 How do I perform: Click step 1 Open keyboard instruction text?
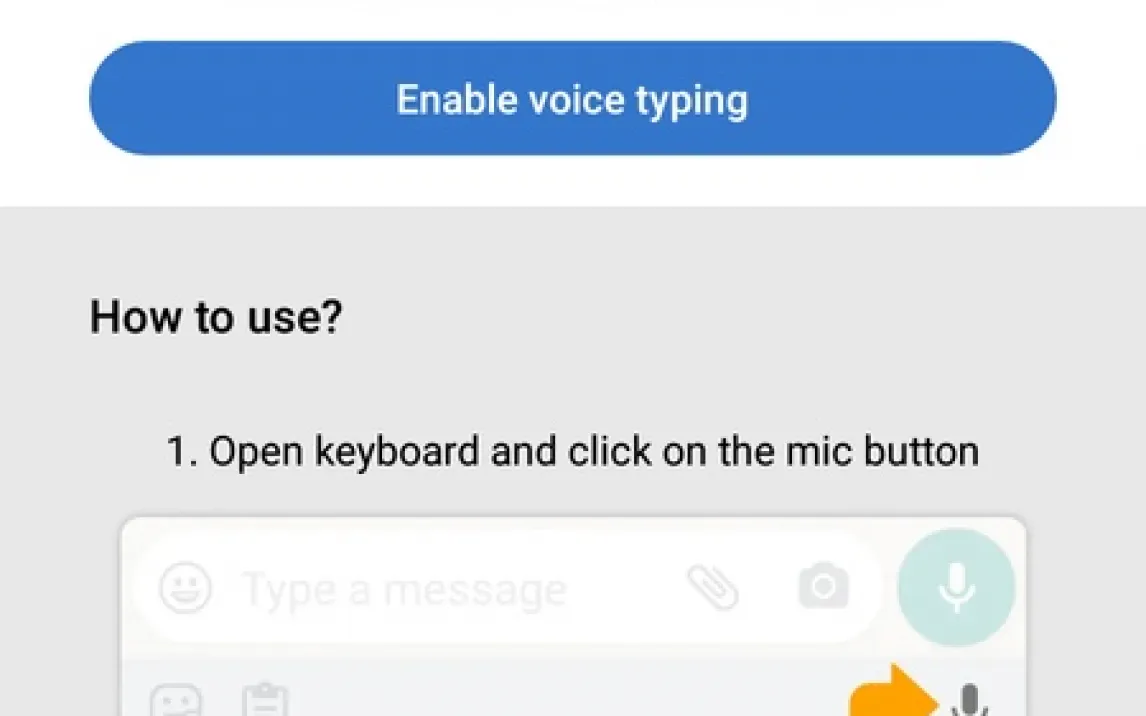click(x=572, y=452)
